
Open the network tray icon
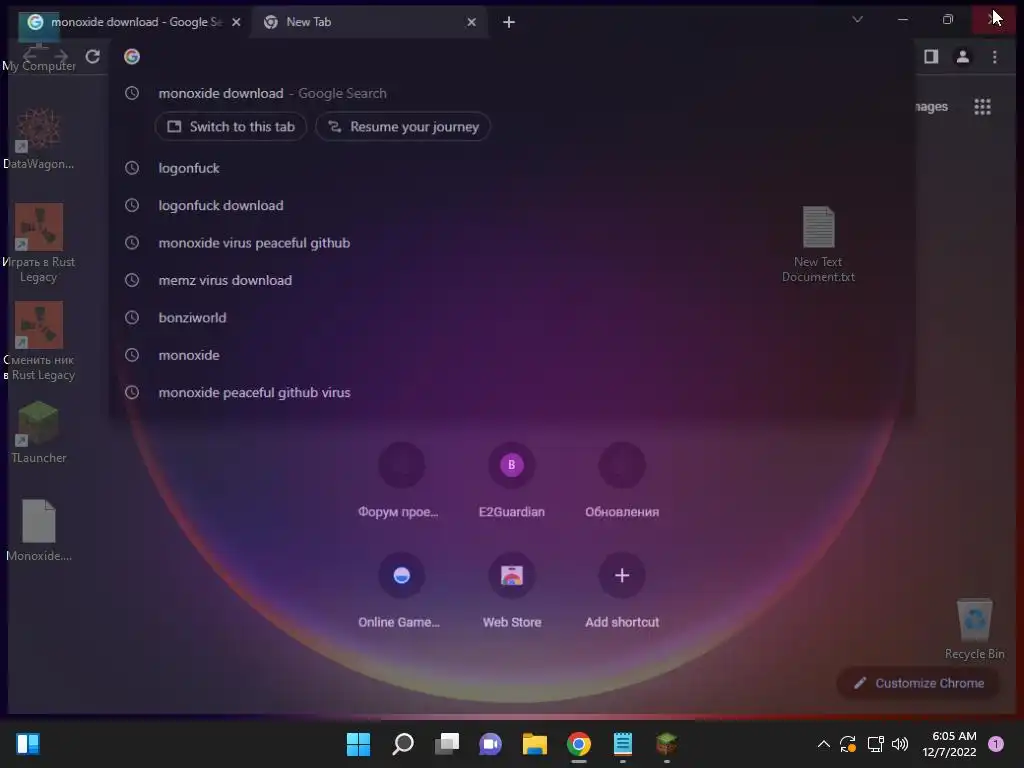(x=875, y=744)
